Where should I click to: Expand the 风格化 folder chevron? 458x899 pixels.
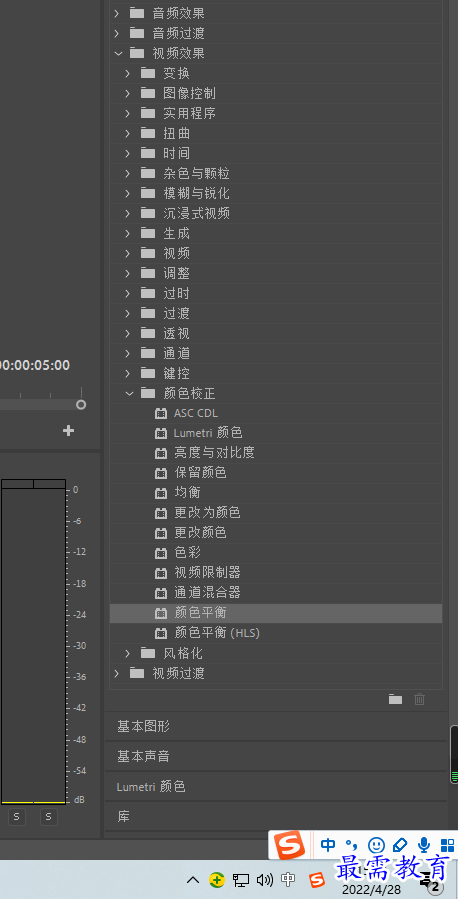(128, 653)
